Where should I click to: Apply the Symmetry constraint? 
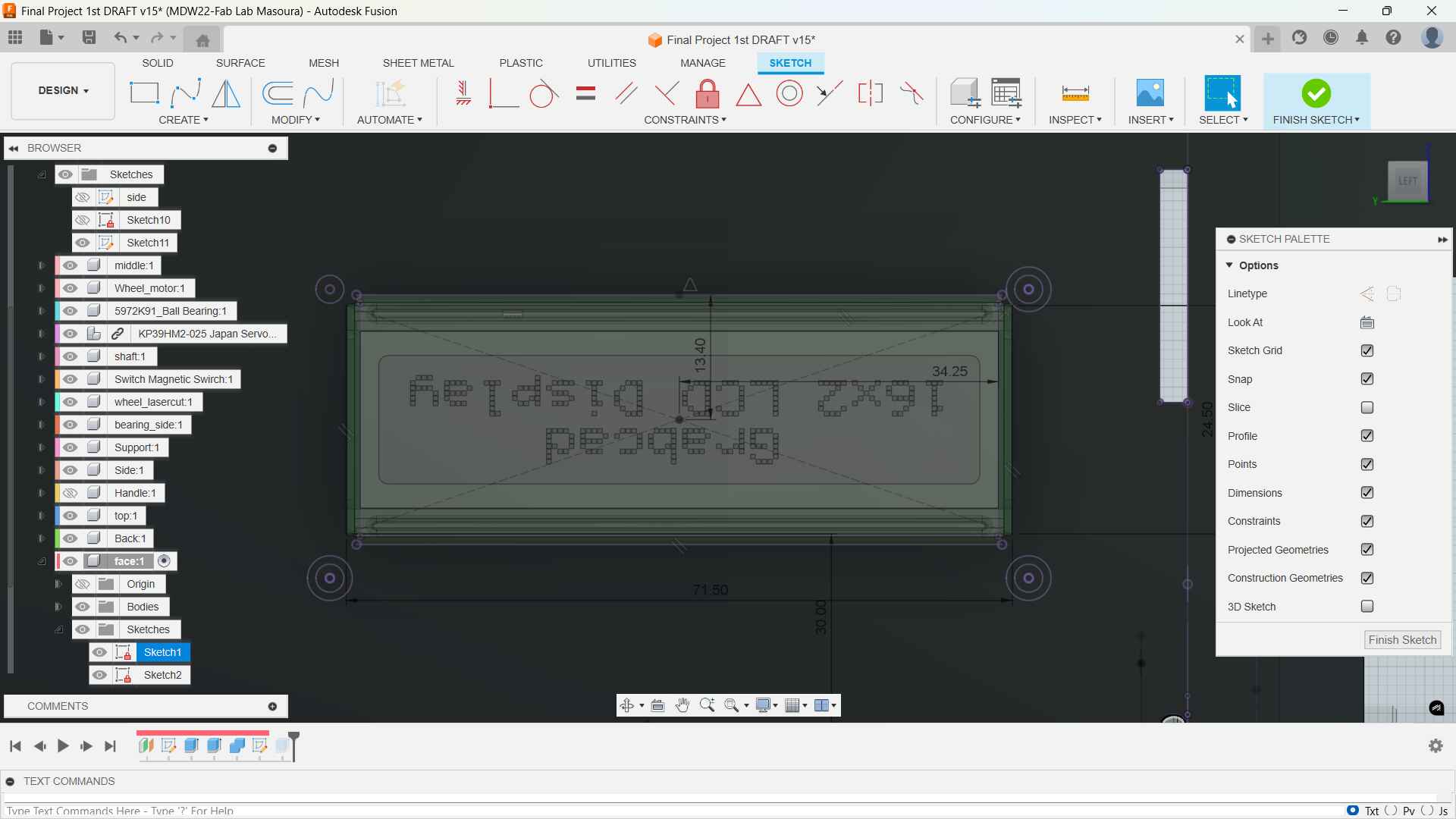coord(871,93)
